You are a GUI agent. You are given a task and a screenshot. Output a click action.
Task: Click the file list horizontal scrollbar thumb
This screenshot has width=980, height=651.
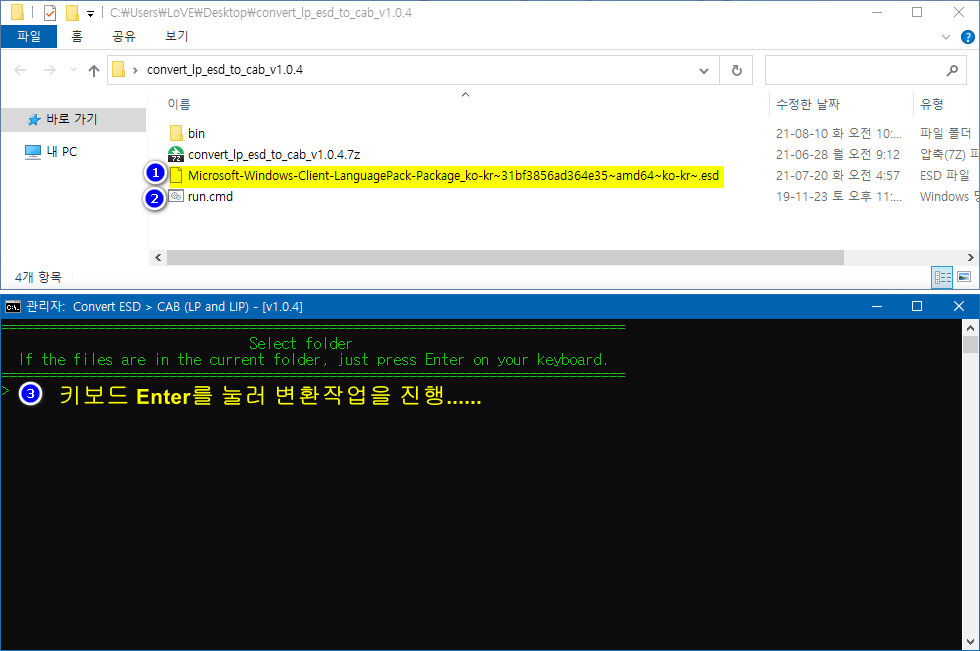(505, 257)
